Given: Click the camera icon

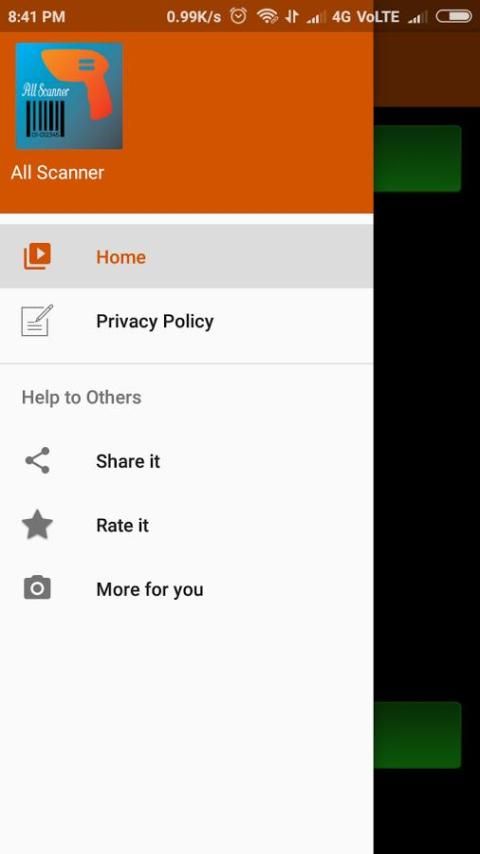Looking at the screenshot, I should tap(37, 588).
